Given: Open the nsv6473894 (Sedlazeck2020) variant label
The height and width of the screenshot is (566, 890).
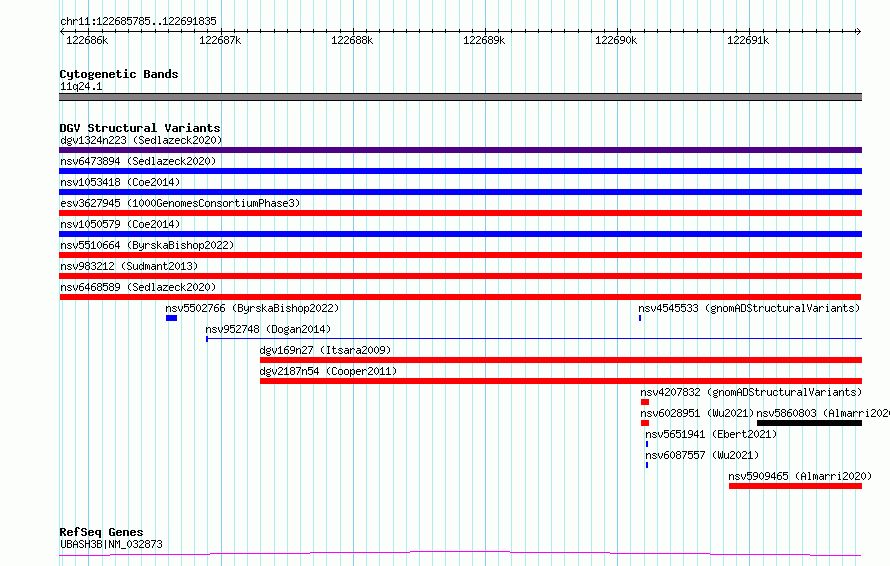Looking at the screenshot, I should (x=138, y=161).
